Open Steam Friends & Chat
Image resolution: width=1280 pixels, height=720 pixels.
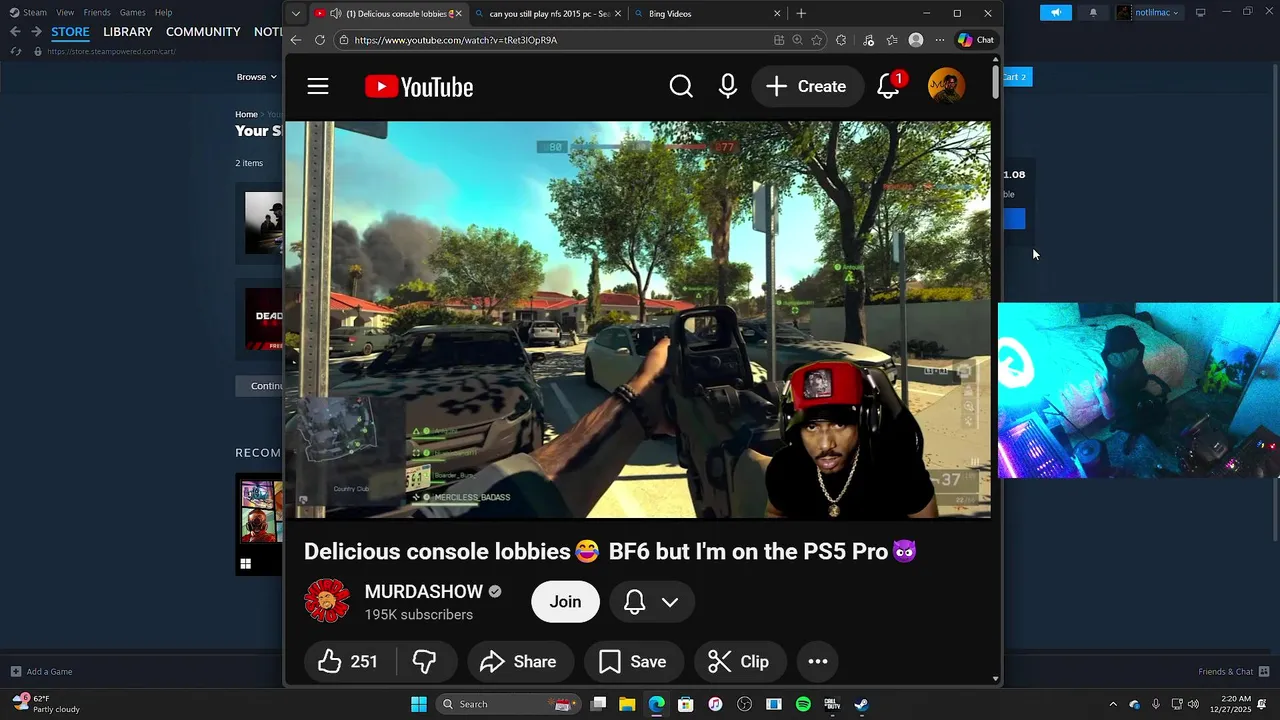pos(1234,672)
